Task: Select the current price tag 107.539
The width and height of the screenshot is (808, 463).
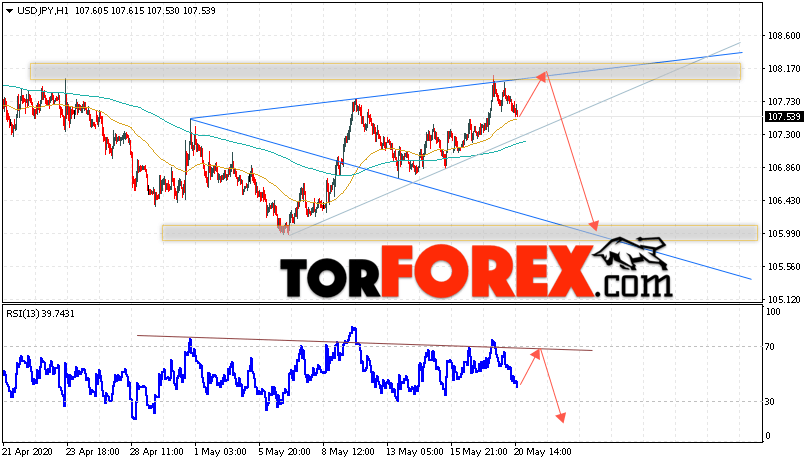Action: 784,117
